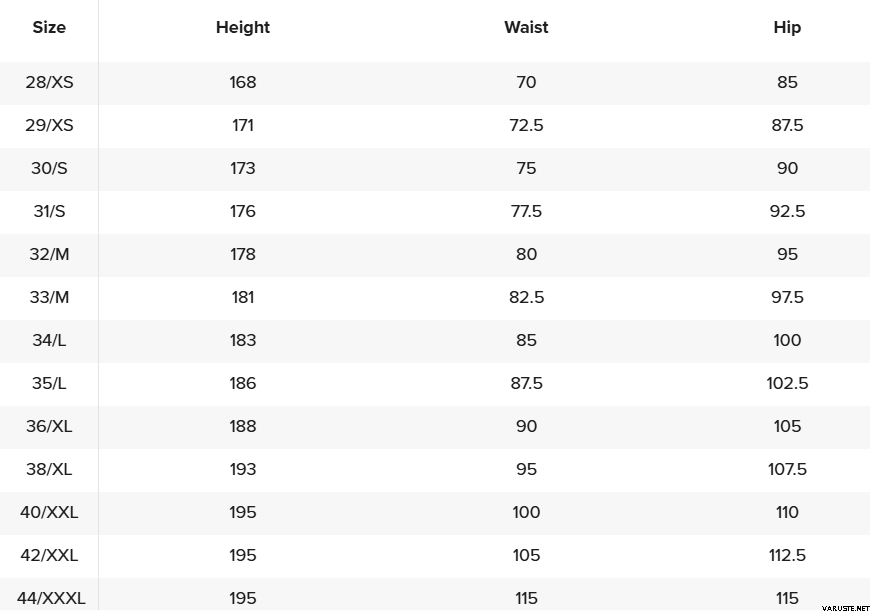Click the 44/XXXL size cell

click(51, 598)
